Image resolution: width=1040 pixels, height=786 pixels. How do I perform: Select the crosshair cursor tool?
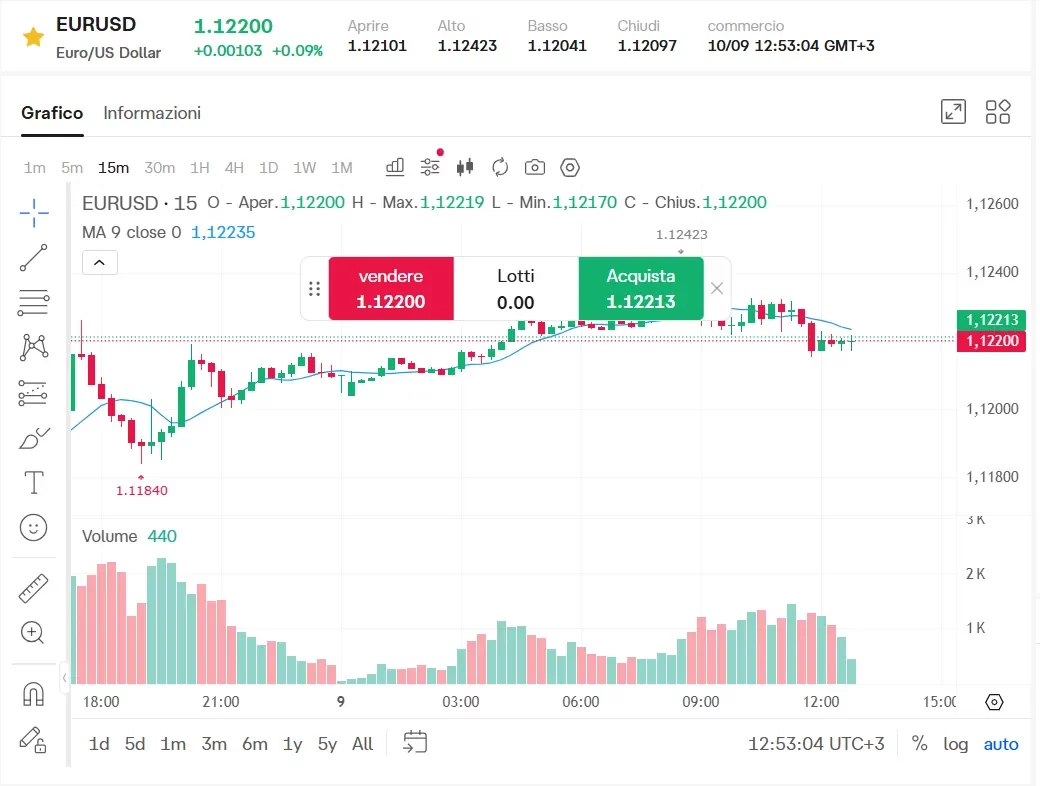(34, 213)
